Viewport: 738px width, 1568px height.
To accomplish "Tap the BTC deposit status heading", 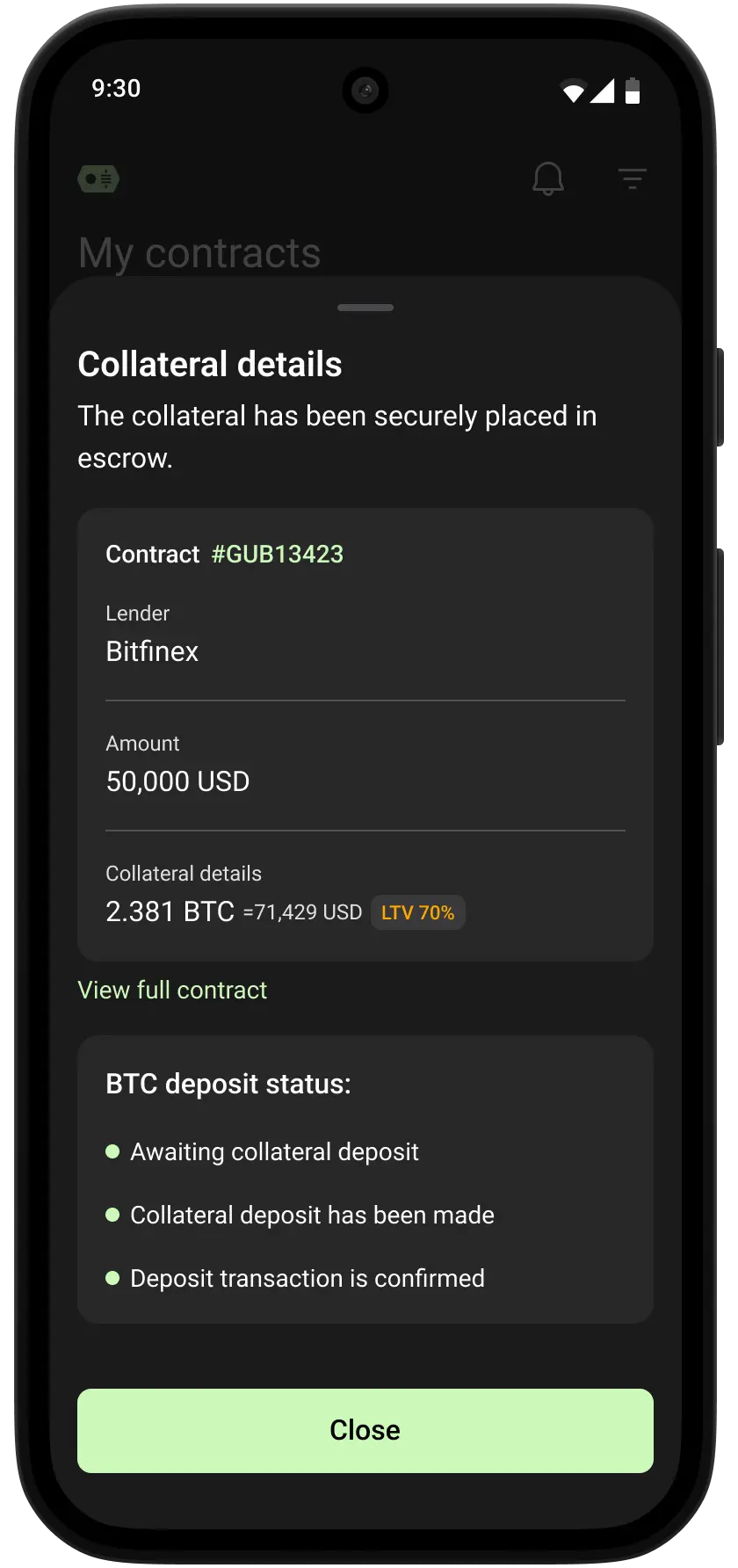I will (x=228, y=1084).
